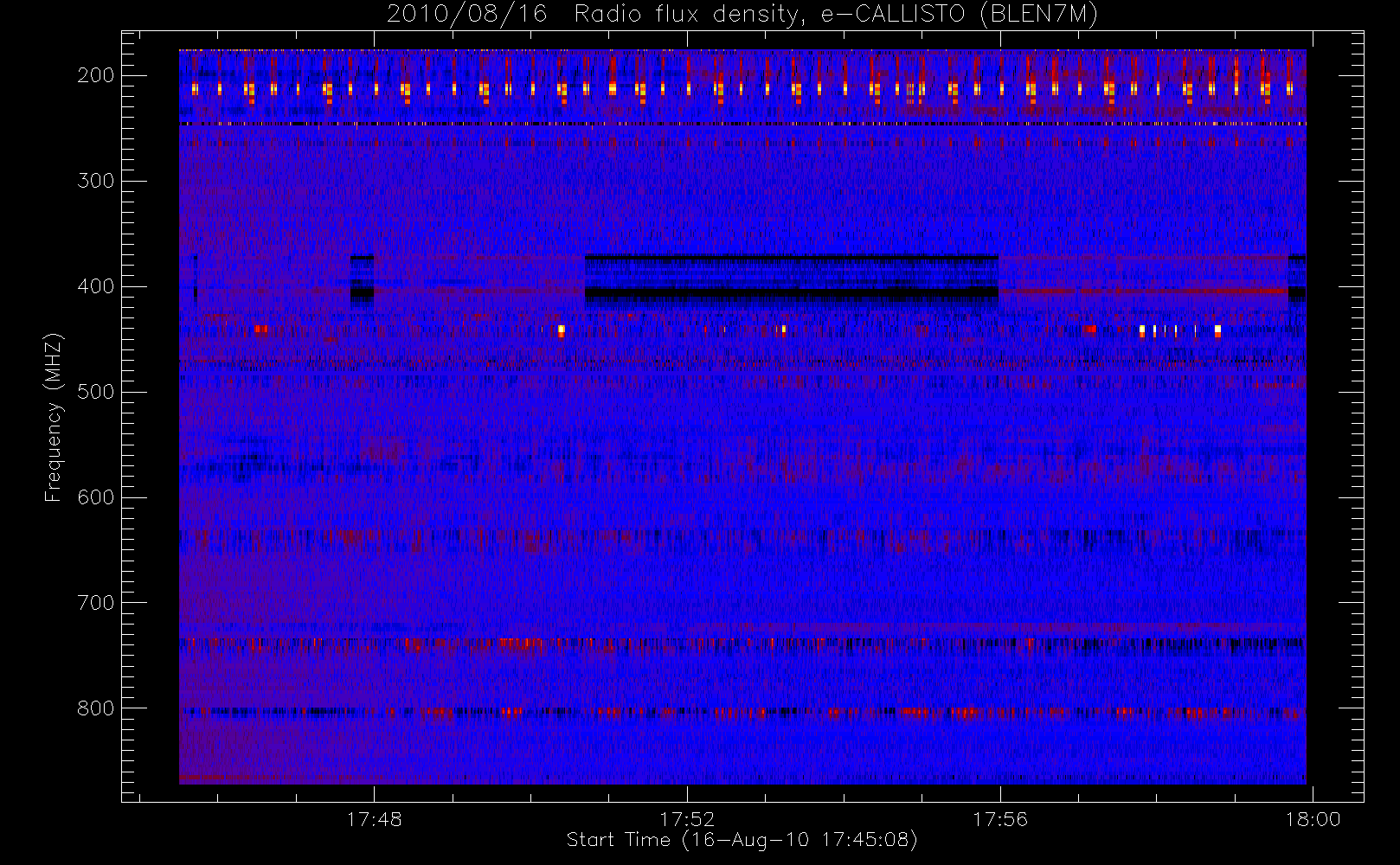Click the plot title 'Radio flux density, e-CALLISTO (BLEN7M)'
This screenshot has width=1400, height=865.
(836, 15)
